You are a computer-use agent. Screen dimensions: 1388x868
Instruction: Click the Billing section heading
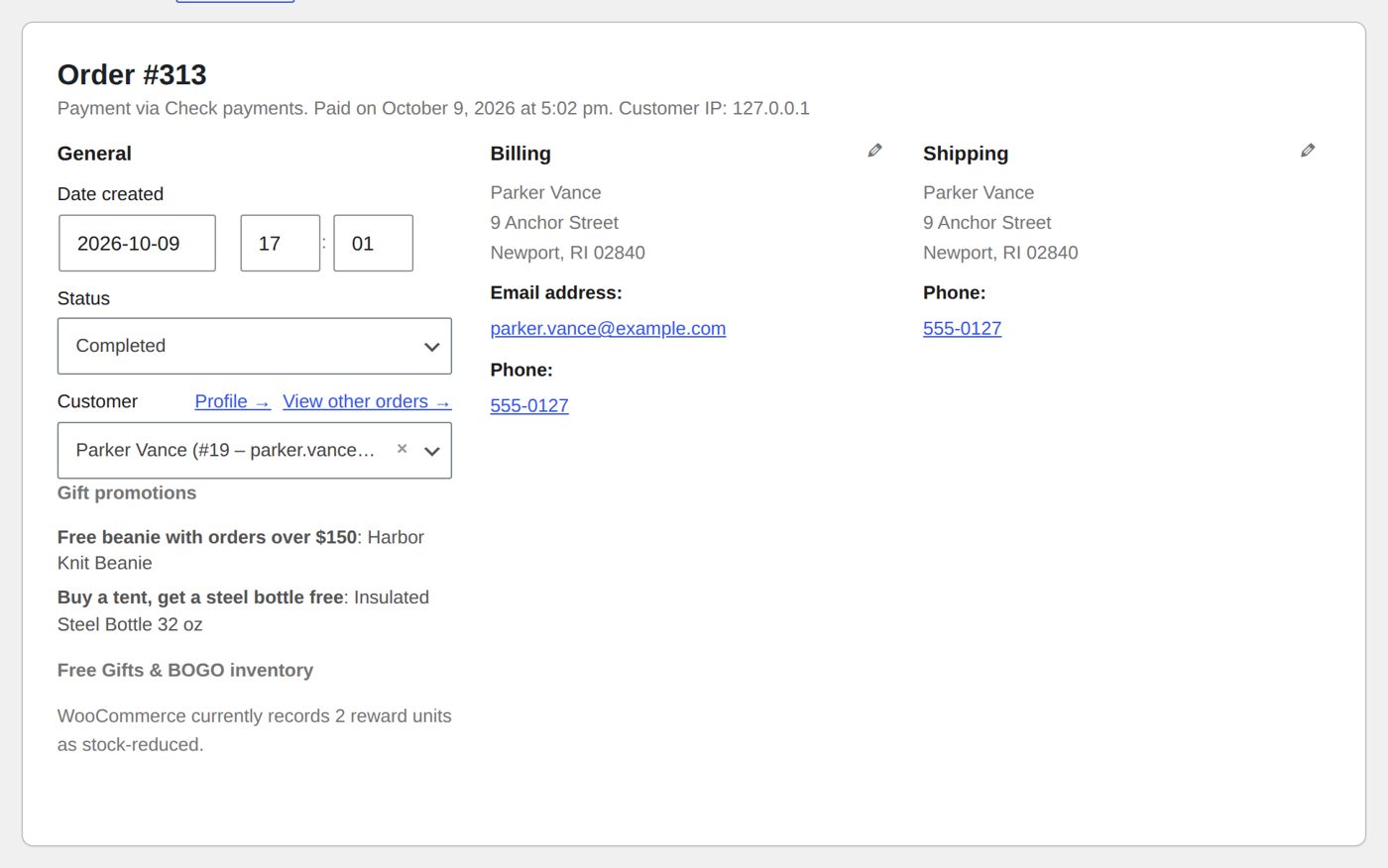click(520, 154)
